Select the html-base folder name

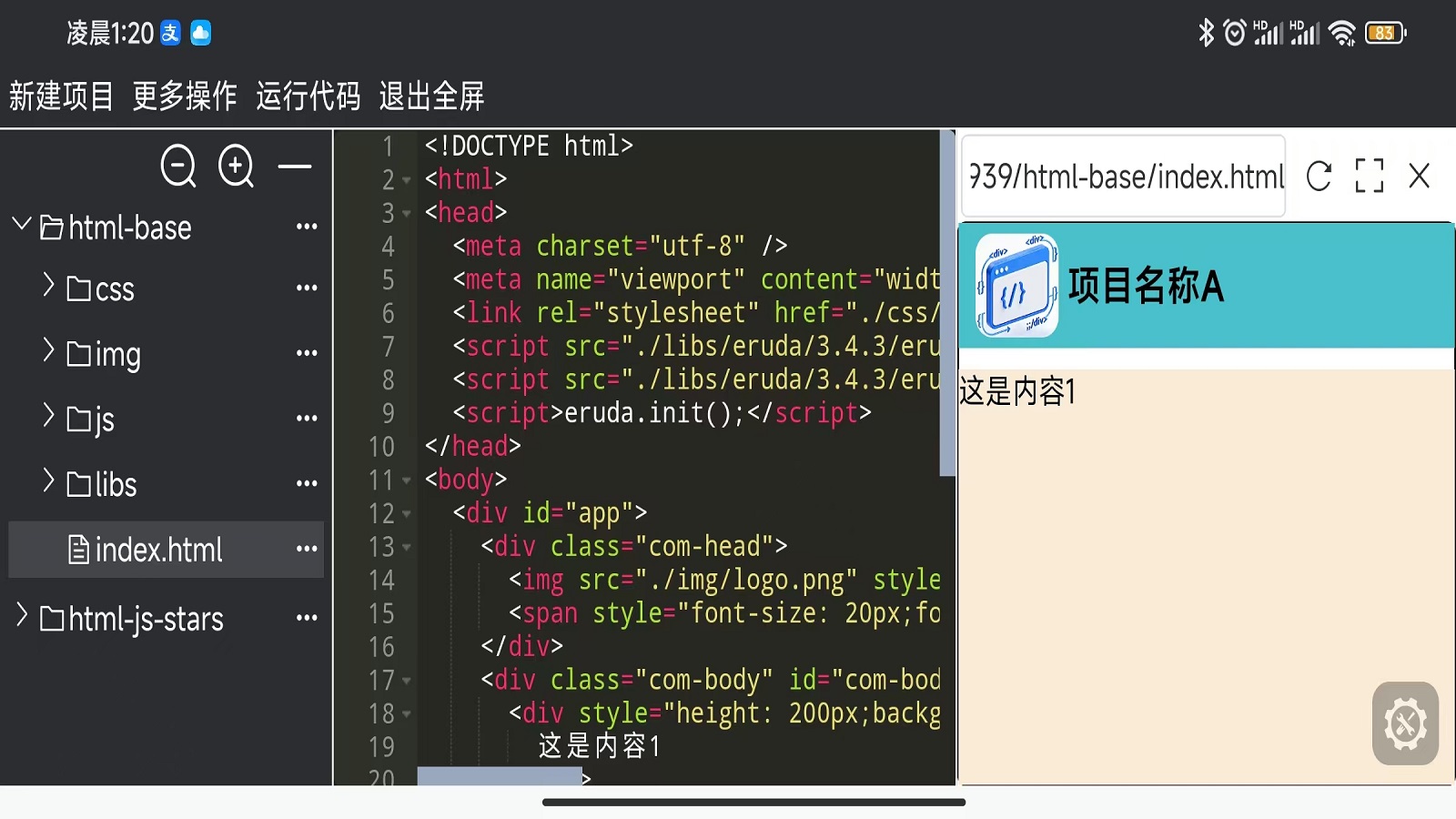(130, 227)
